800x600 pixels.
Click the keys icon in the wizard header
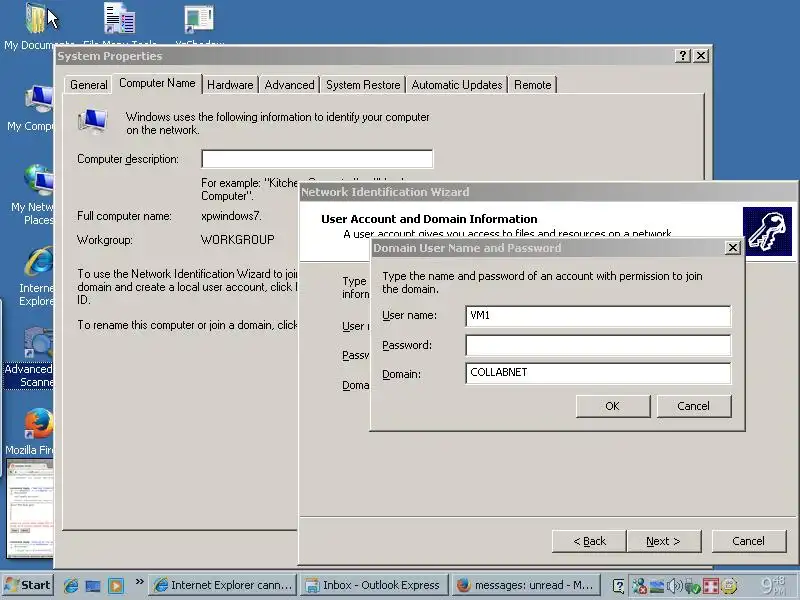pos(767,232)
